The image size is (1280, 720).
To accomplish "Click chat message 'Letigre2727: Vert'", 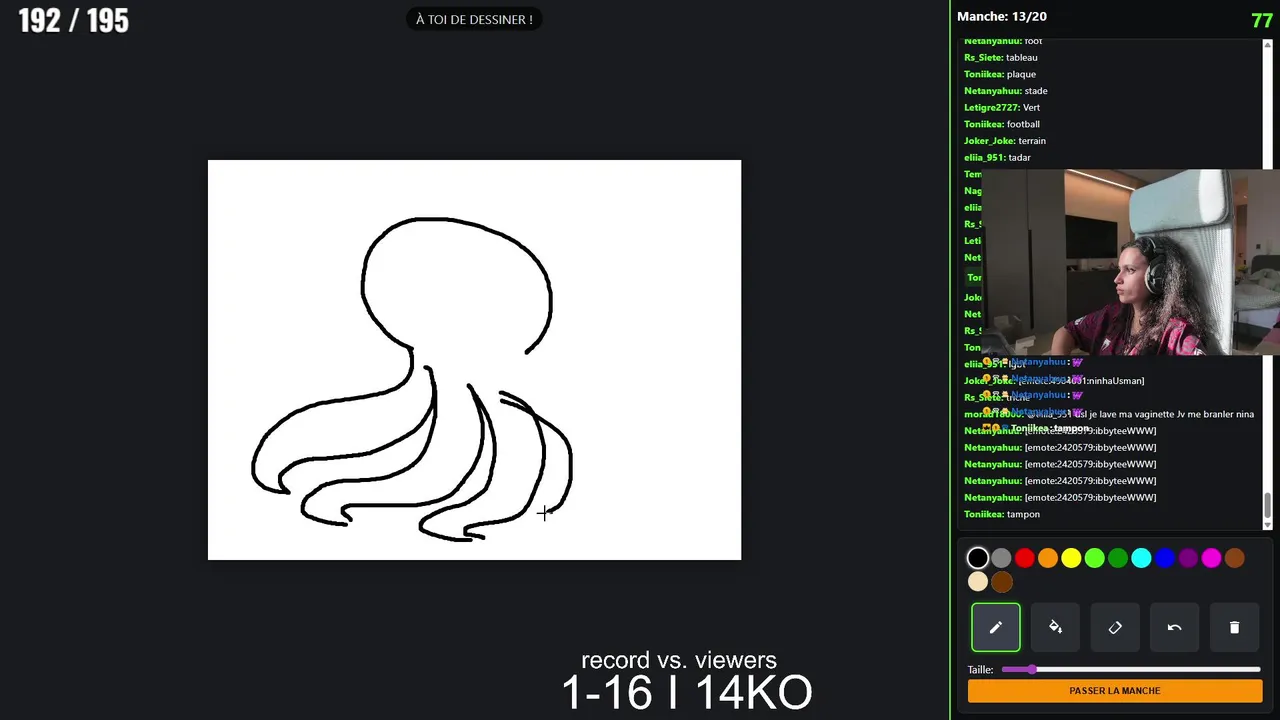I will 1002,108.
